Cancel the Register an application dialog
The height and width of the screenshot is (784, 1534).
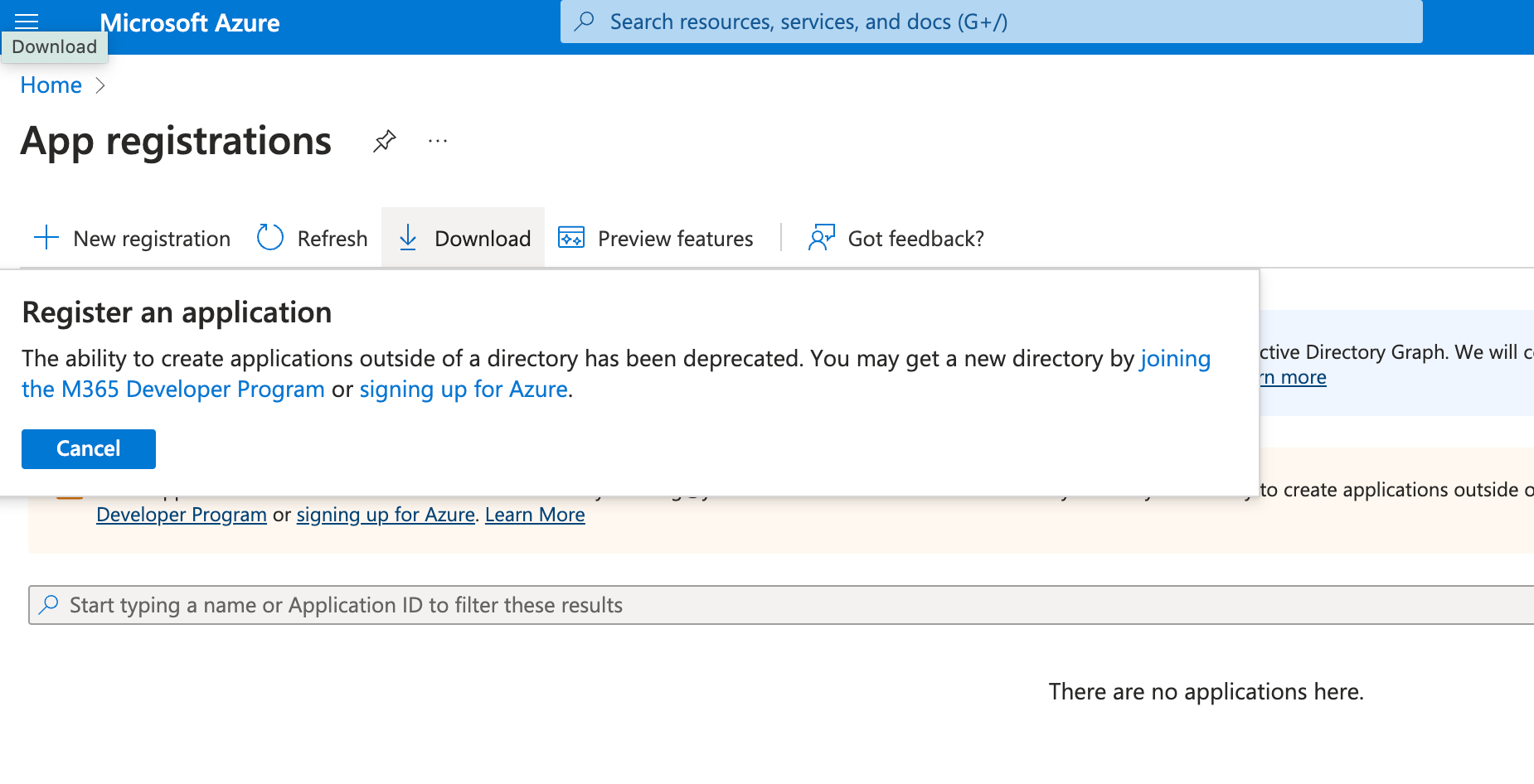click(x=89, y=449)
